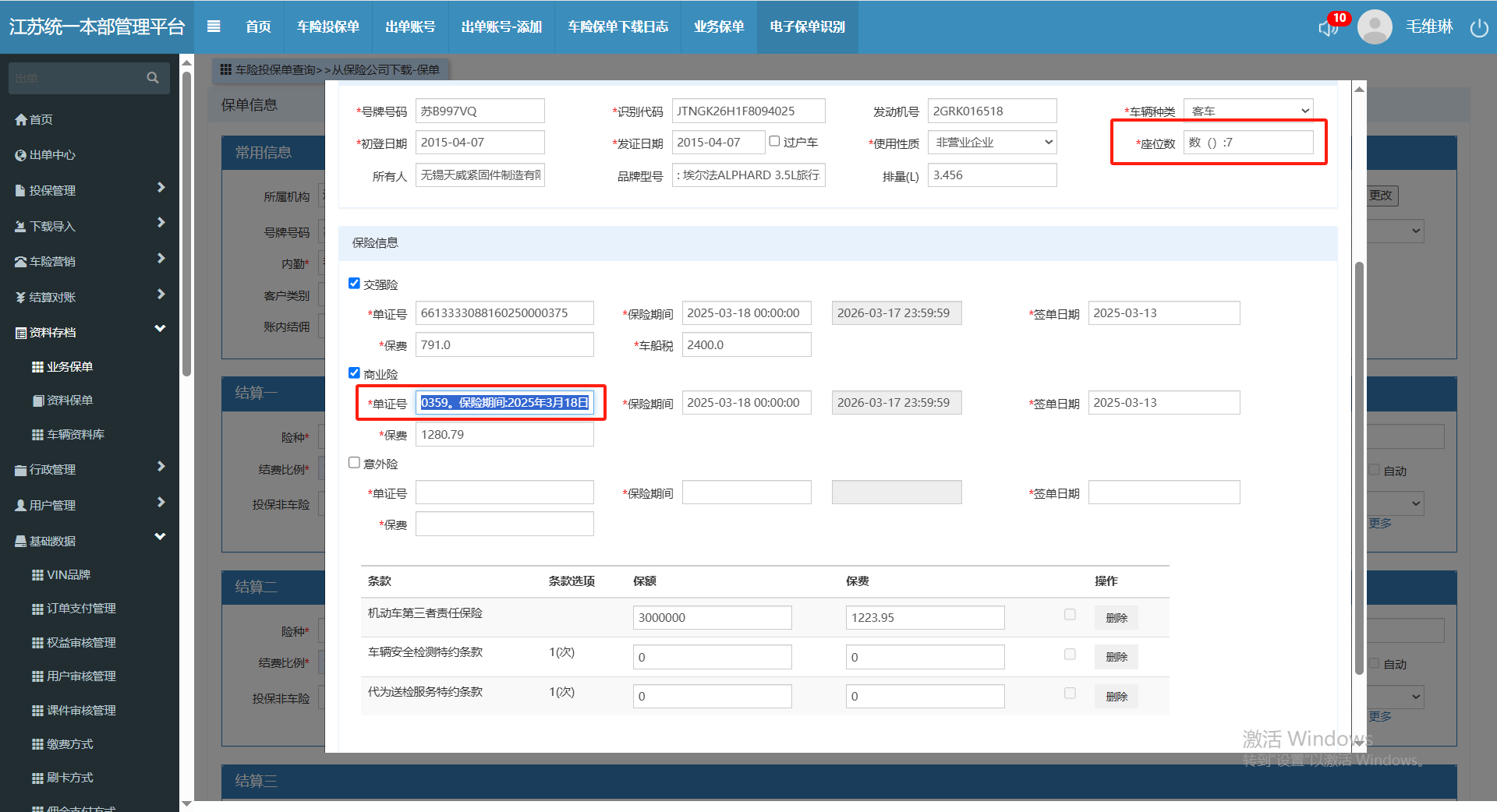This screenshot has width=1497, height=812.
Task: Open the 车辆种类 dropdown
Action: (1247, 111)
